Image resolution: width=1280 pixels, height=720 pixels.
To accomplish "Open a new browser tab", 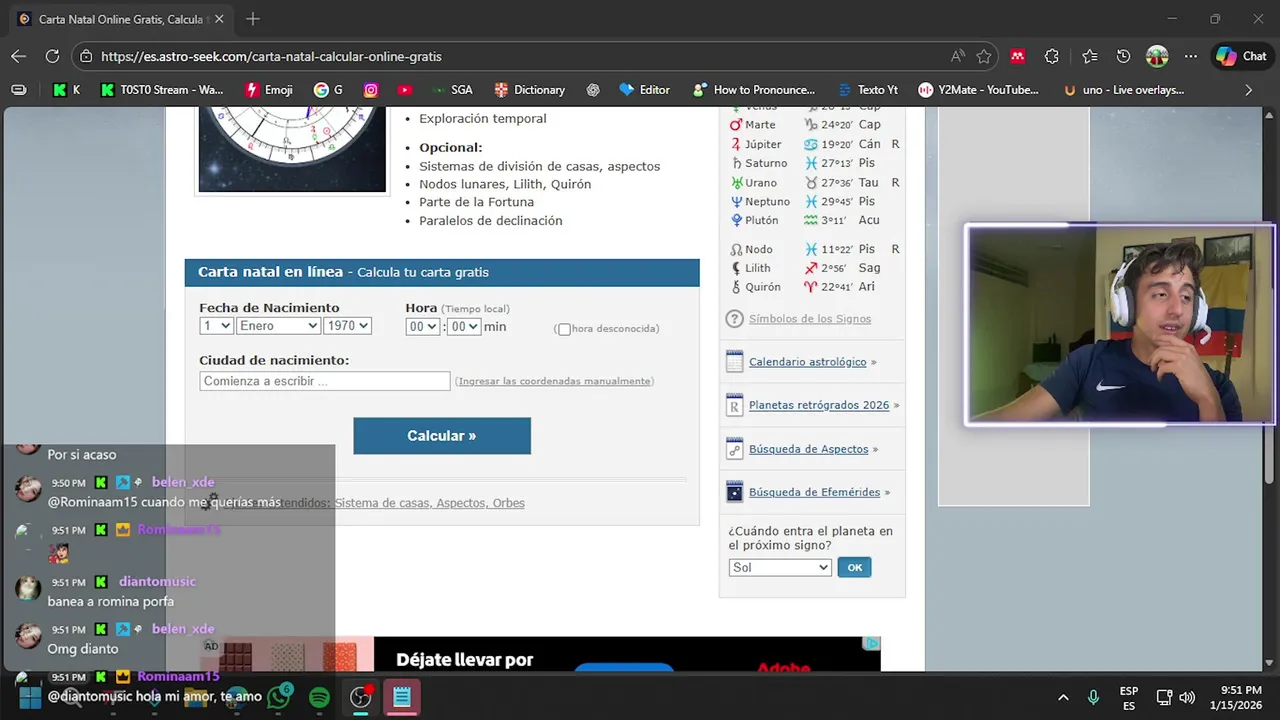I will tap(253, 19).
